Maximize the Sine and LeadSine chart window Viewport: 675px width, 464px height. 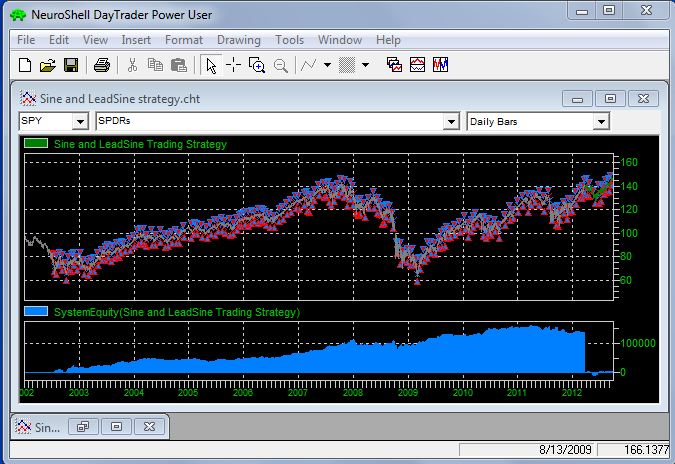[x=610, y=99]
